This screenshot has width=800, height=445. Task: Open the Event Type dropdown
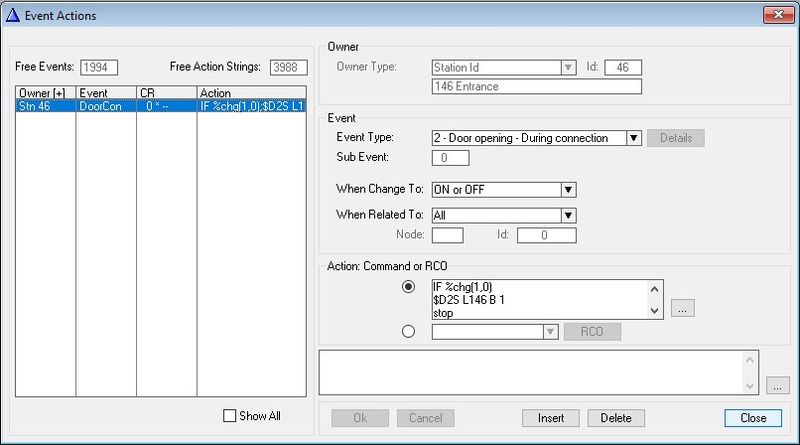click(x=633, y=138)
